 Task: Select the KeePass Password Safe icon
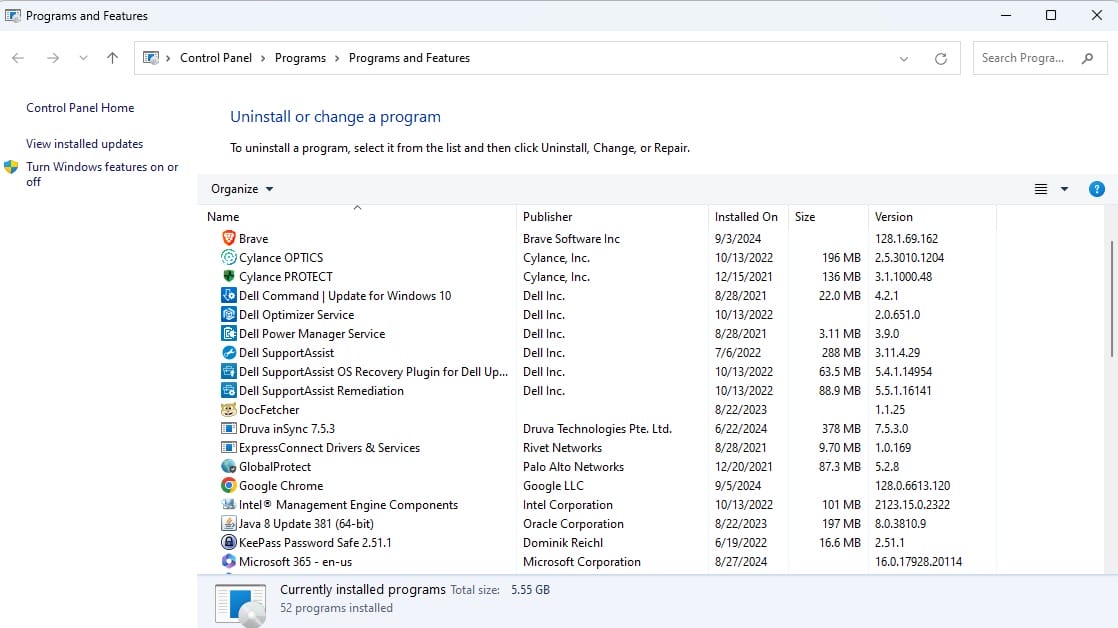(231, 543)
